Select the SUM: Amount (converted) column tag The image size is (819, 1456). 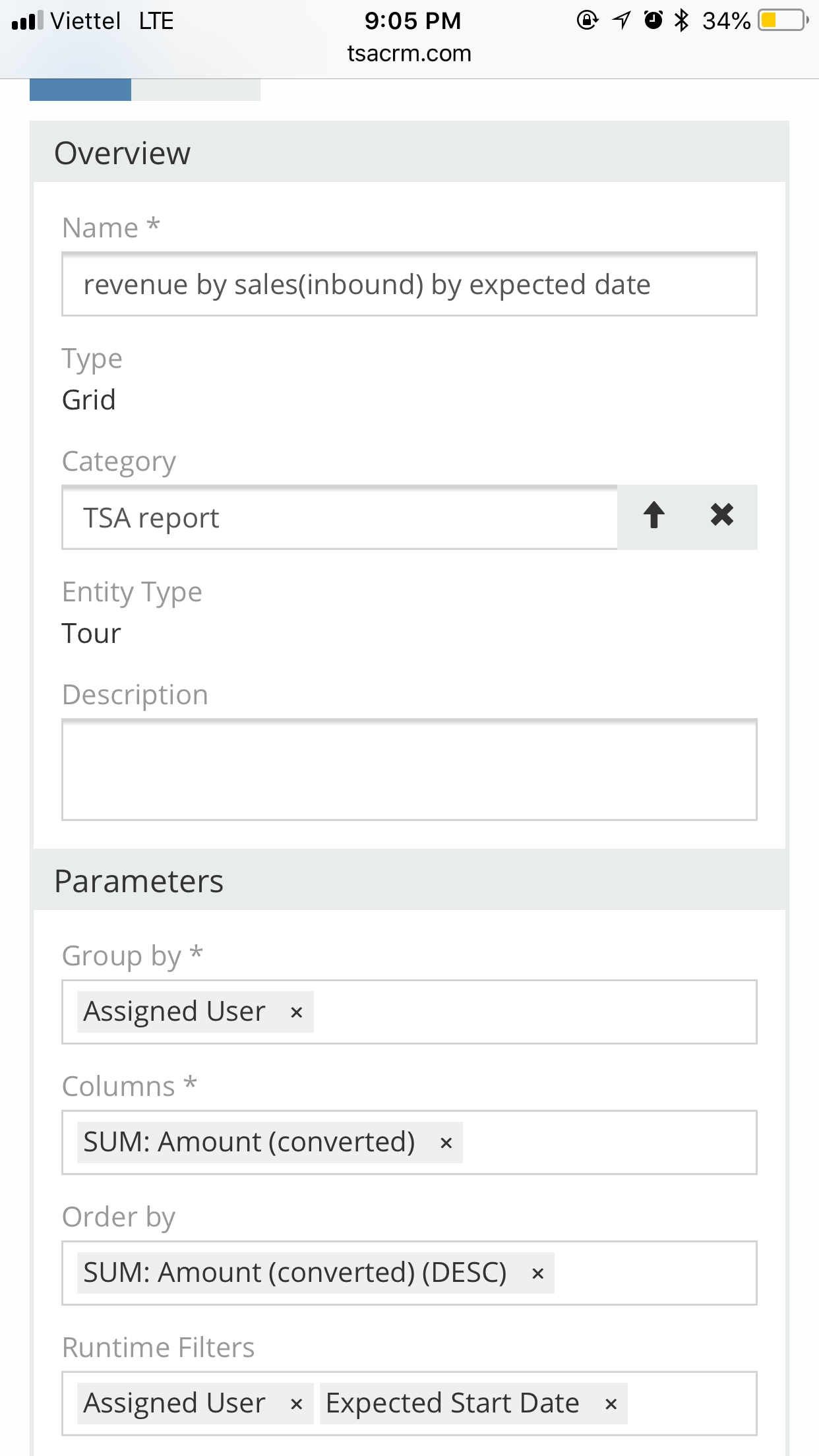point(249,1143)
